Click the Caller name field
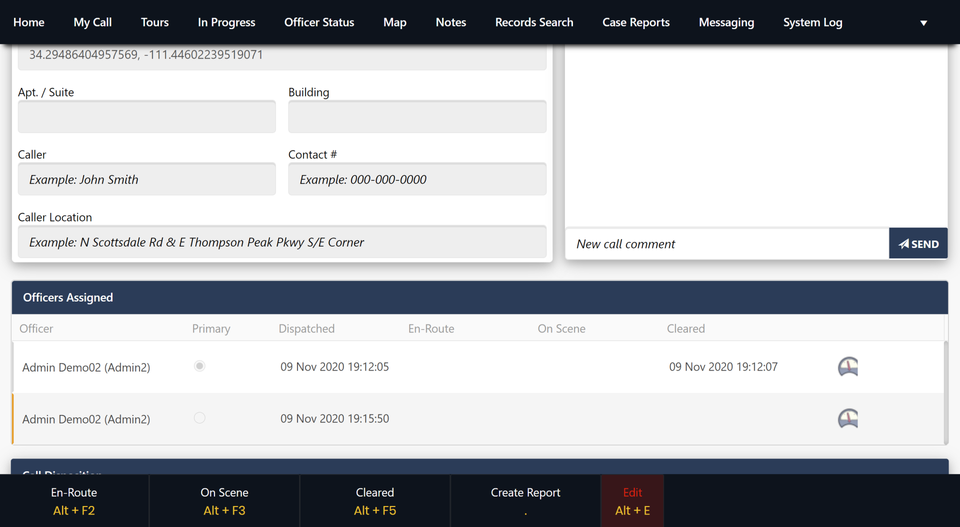The image size is (960, 527). 147,179
